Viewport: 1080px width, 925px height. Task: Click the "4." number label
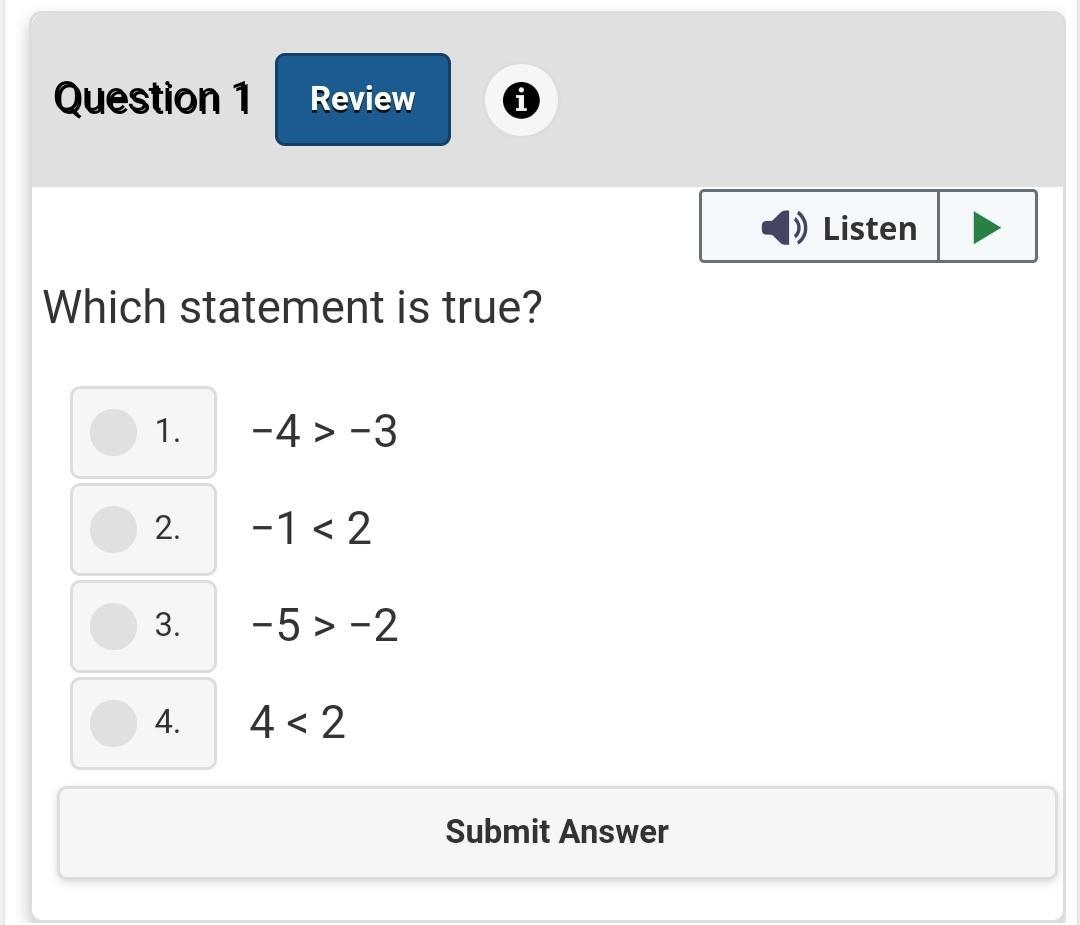click(168, 723)
